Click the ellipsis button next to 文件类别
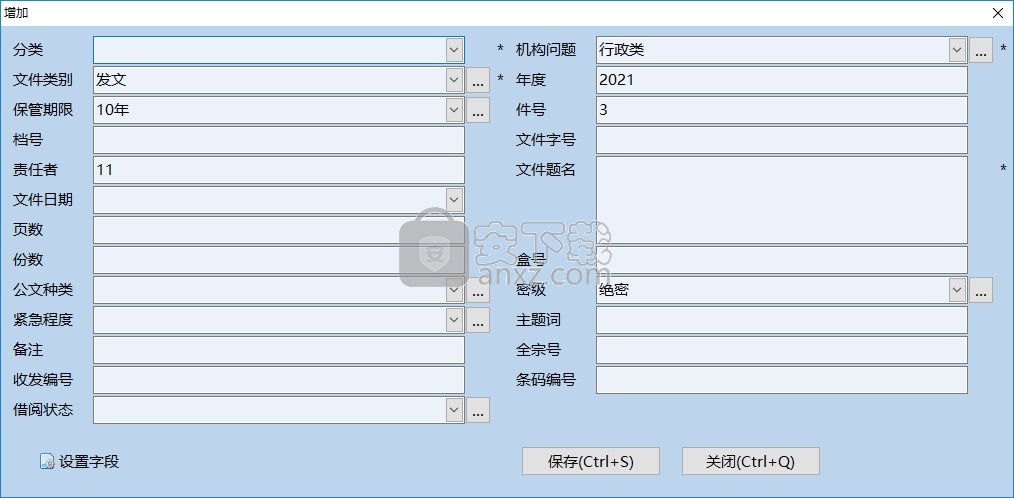1014x498 pixels. tap(478, 80)
